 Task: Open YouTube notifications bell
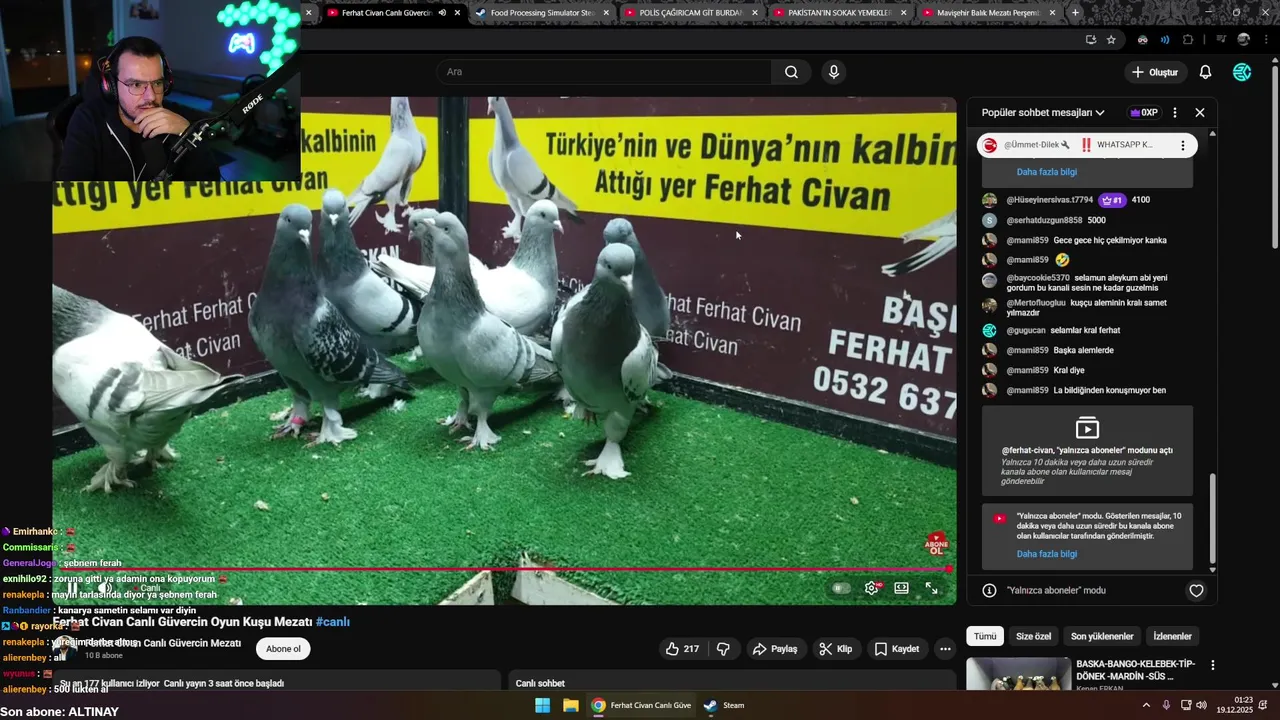1205,72
